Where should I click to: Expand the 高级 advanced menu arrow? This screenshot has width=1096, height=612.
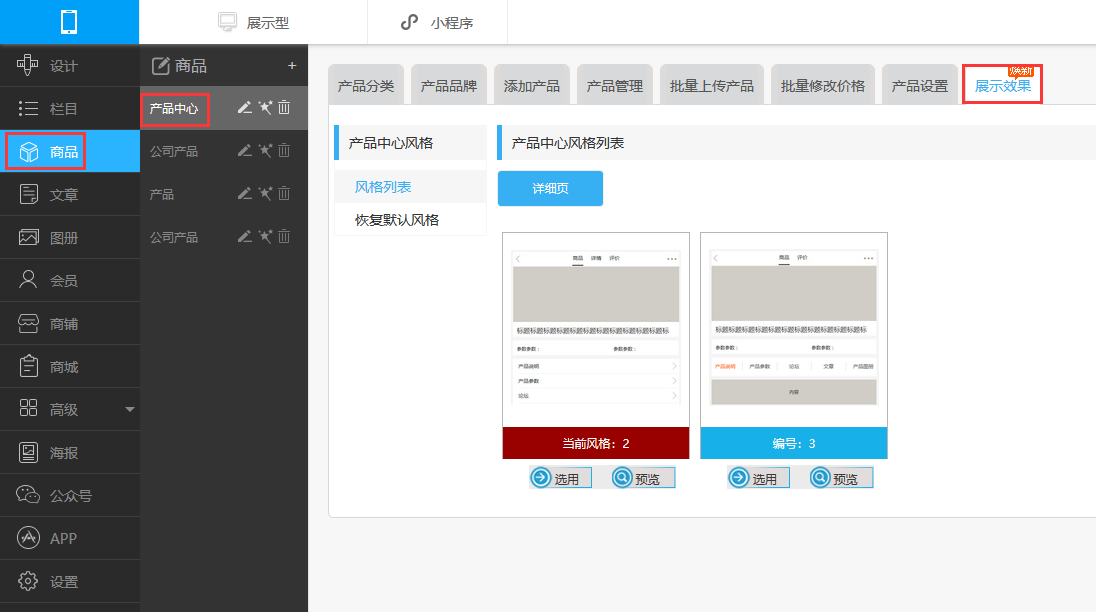[x=129, y=409]
